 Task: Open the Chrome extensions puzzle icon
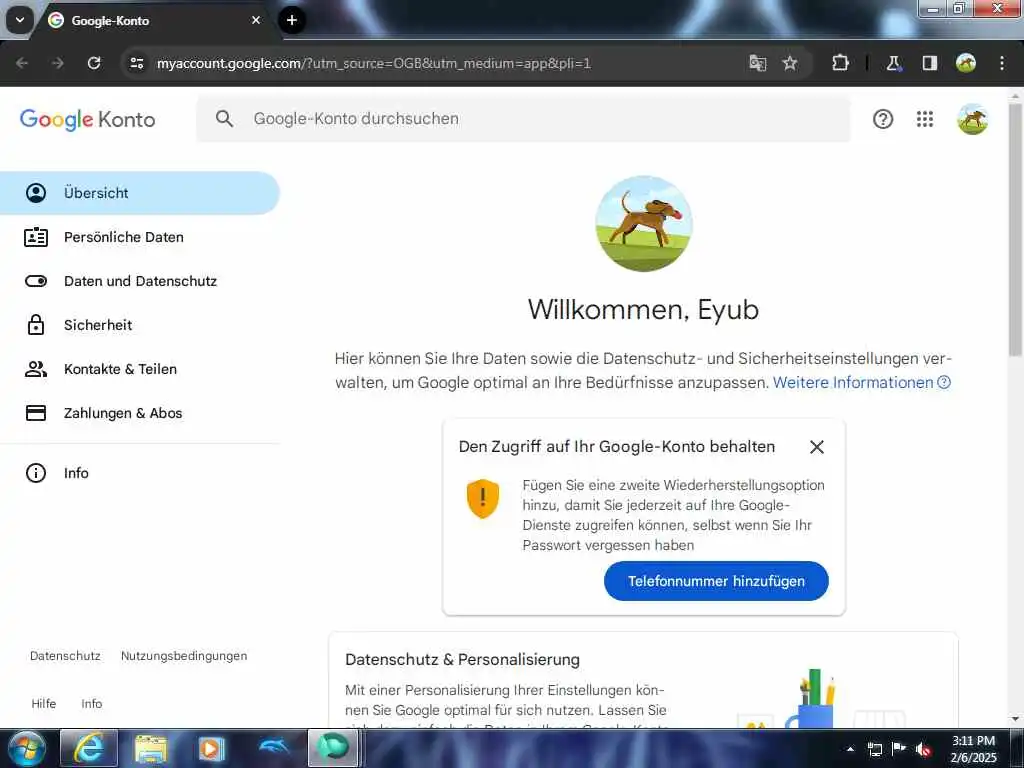[840, 63]
